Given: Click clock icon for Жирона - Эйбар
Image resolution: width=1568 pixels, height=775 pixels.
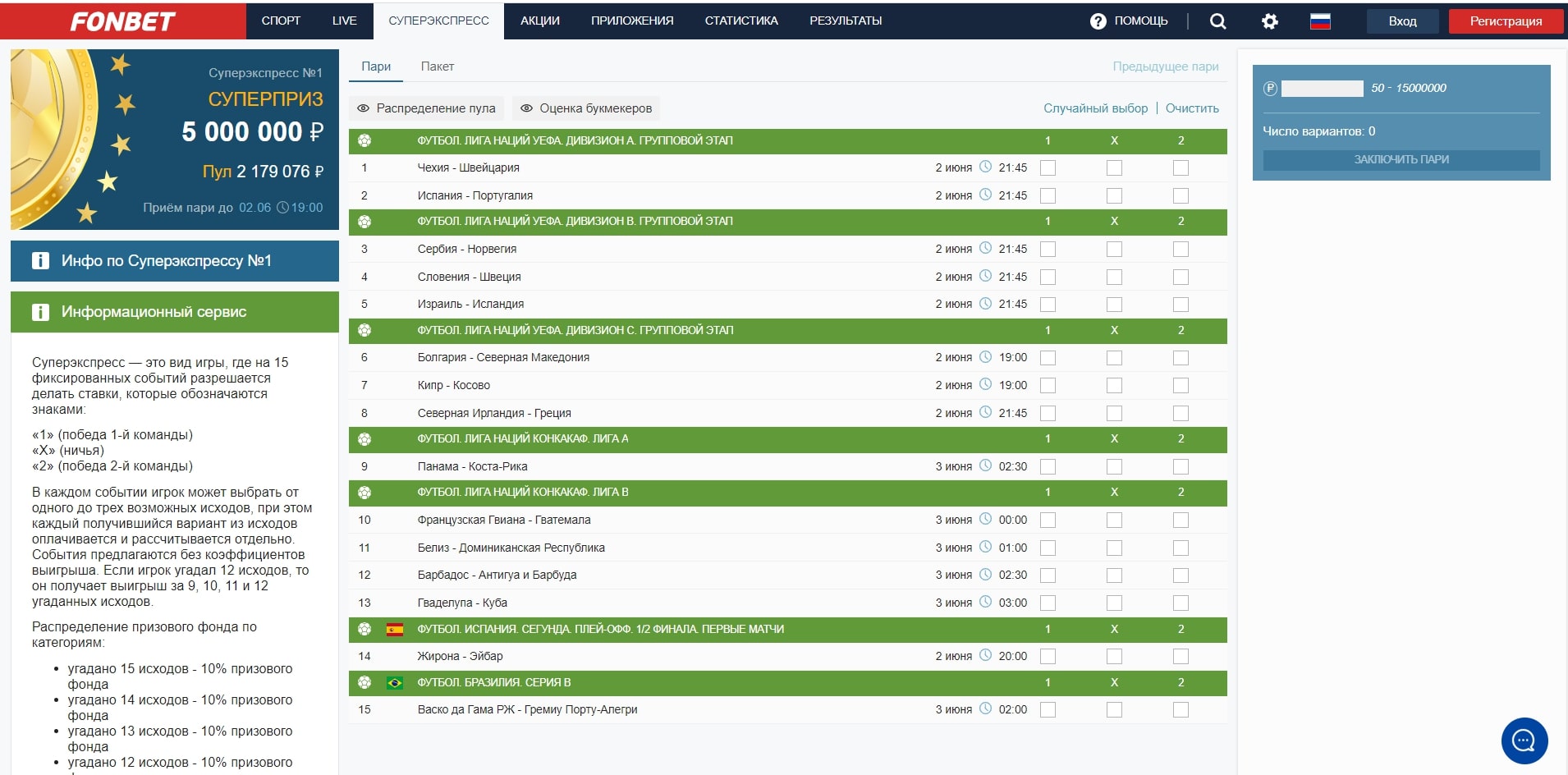Looking at the screenshot, I should 986,655.
